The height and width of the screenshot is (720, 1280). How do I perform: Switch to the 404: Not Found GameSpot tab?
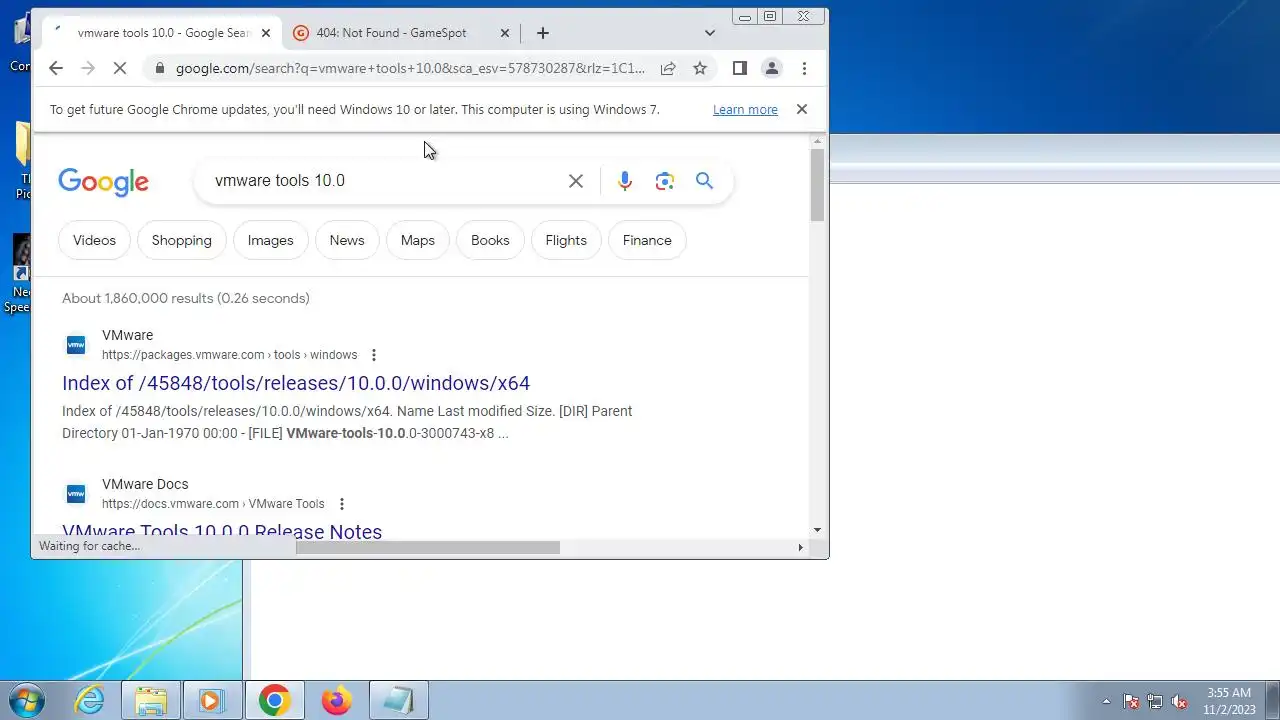coord(391,33)
